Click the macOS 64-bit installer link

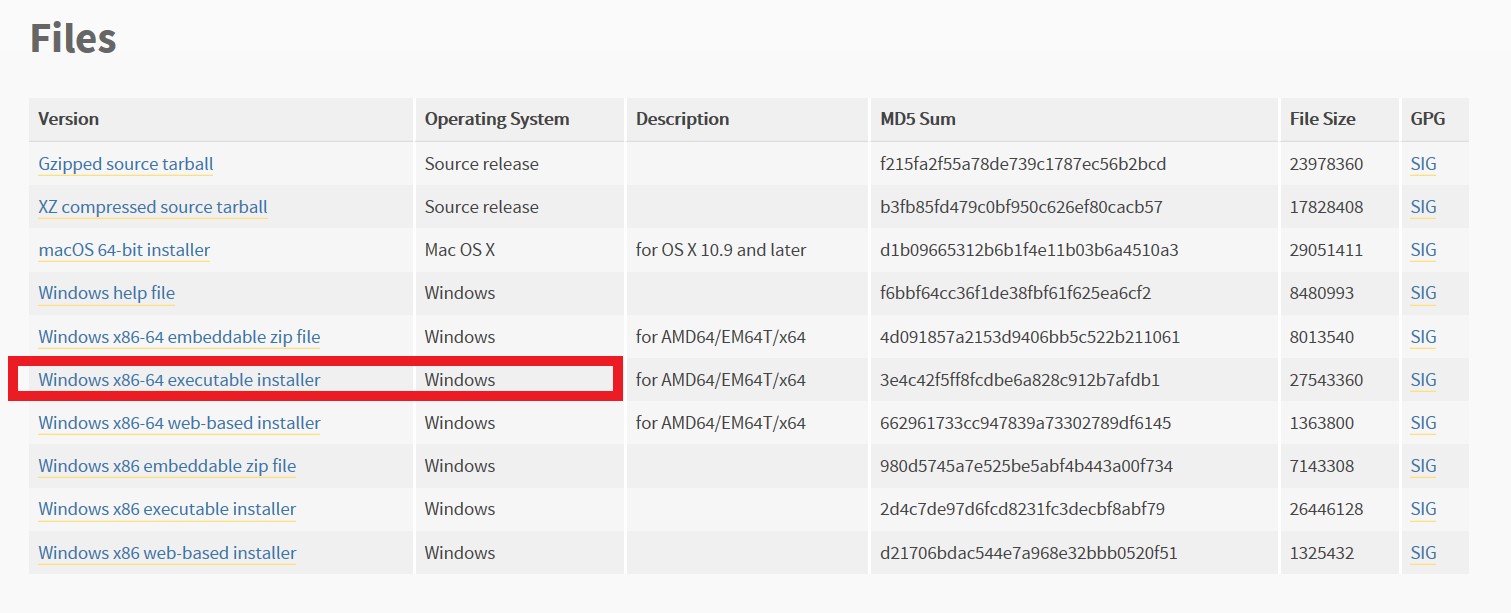[123, 250]
